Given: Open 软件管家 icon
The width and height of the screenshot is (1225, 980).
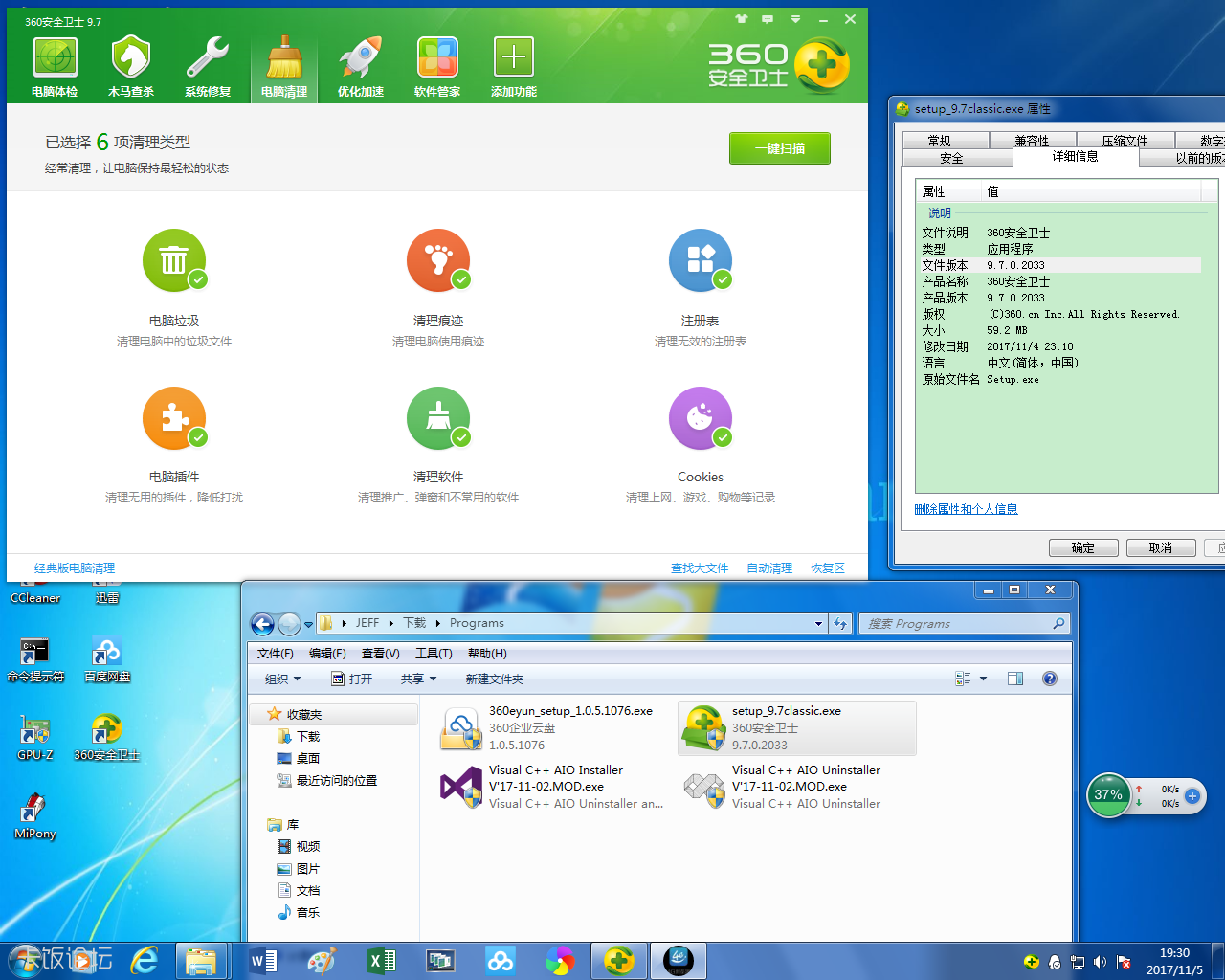Looking at the screenshot, I should (x=437, y=67).
